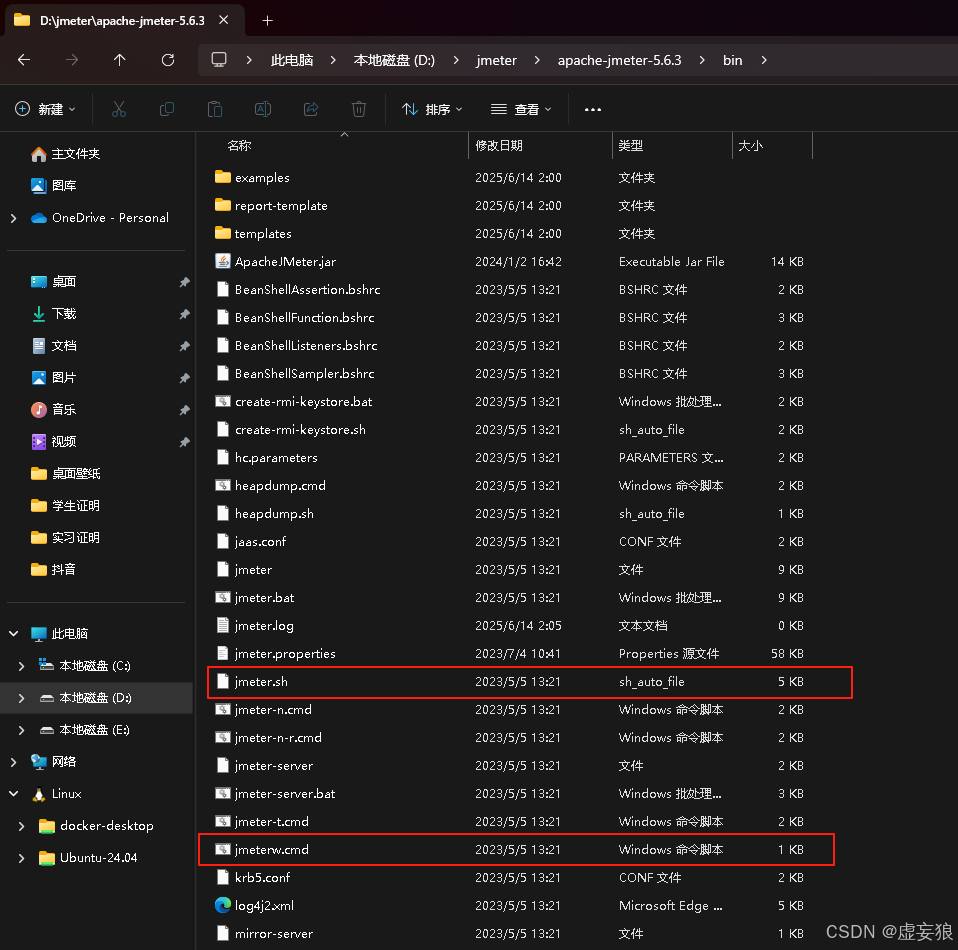958x950 pixels.
Task: Select BeanShellAssertion.bshrc file
Action: tap(307, 290)
